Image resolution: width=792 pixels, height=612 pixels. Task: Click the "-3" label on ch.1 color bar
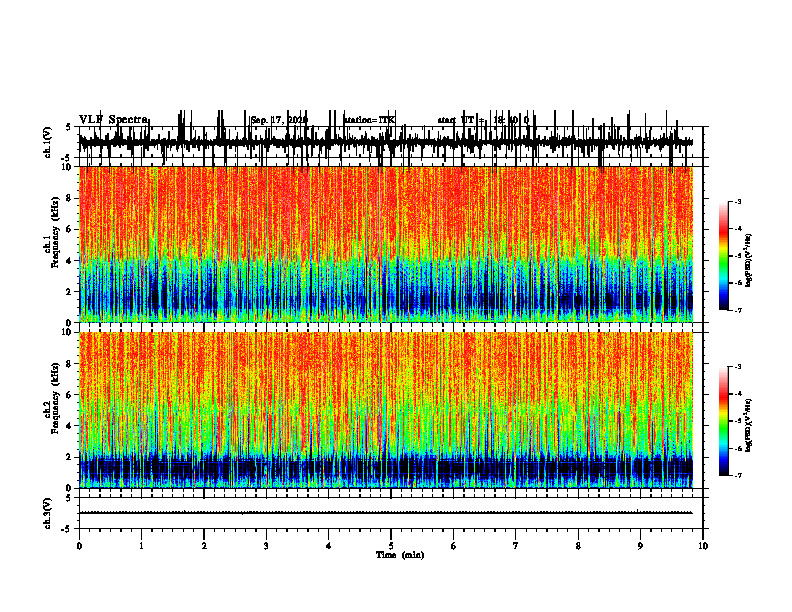click(737, 201)
